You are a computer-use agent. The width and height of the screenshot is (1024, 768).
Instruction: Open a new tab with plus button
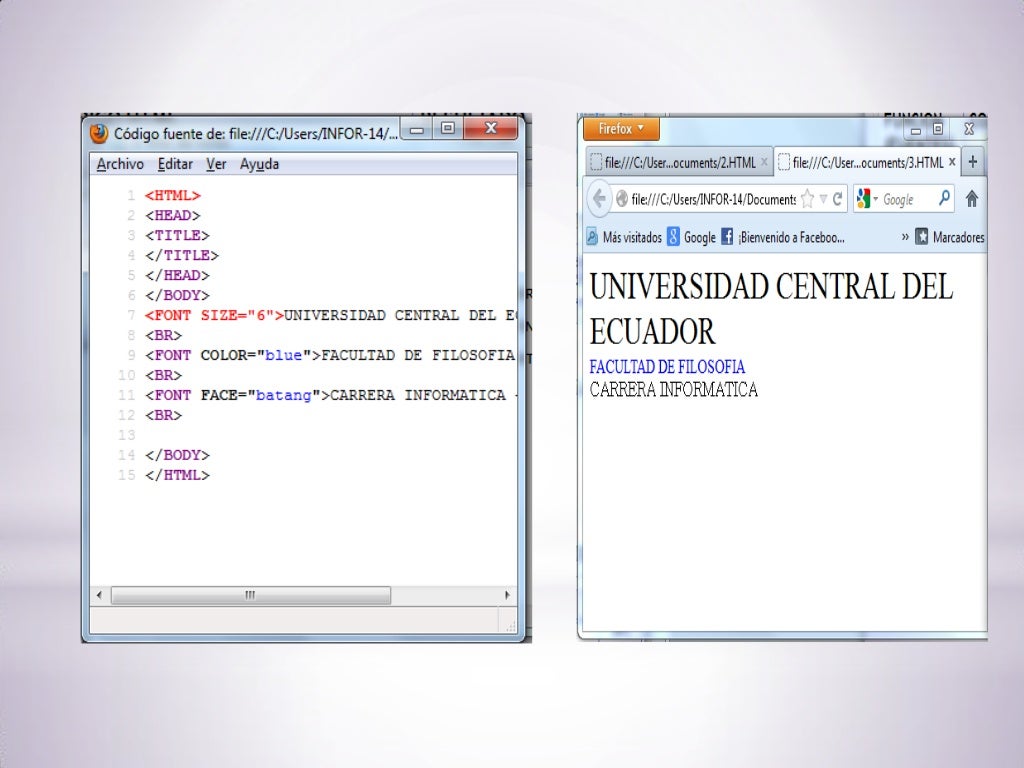[x=973, y=162]
